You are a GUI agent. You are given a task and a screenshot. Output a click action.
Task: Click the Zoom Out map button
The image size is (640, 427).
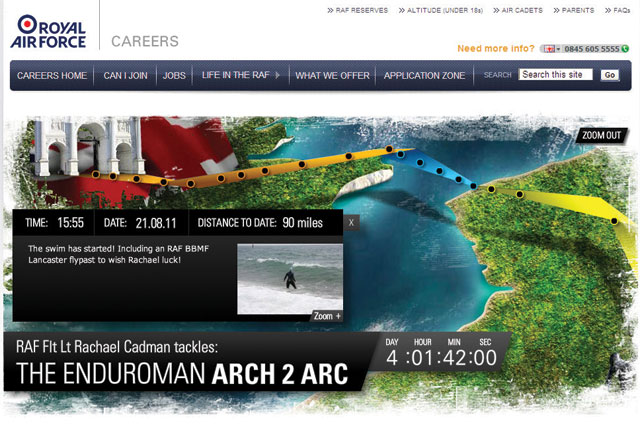(x=601, y=136)
